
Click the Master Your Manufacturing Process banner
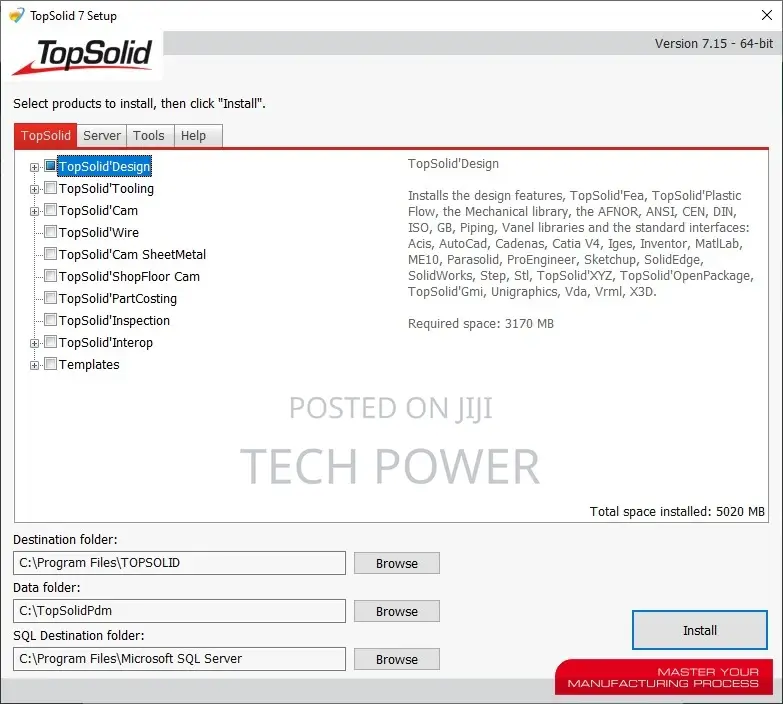[x=664, y=677]
